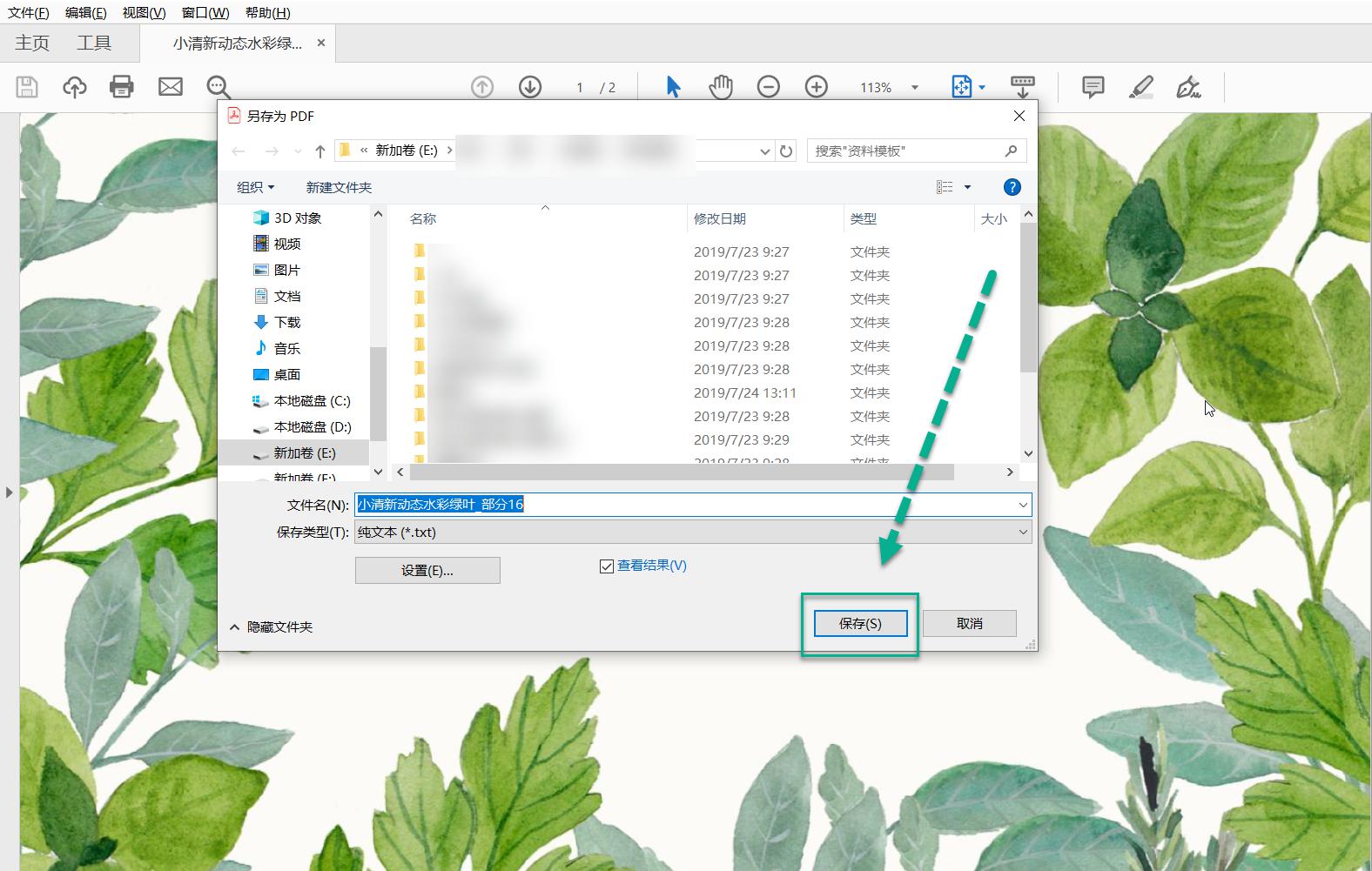Select 新加卷 (E:) in tree
The width and height of the screenshot is (1372, 871).
[x=294, y=452]
